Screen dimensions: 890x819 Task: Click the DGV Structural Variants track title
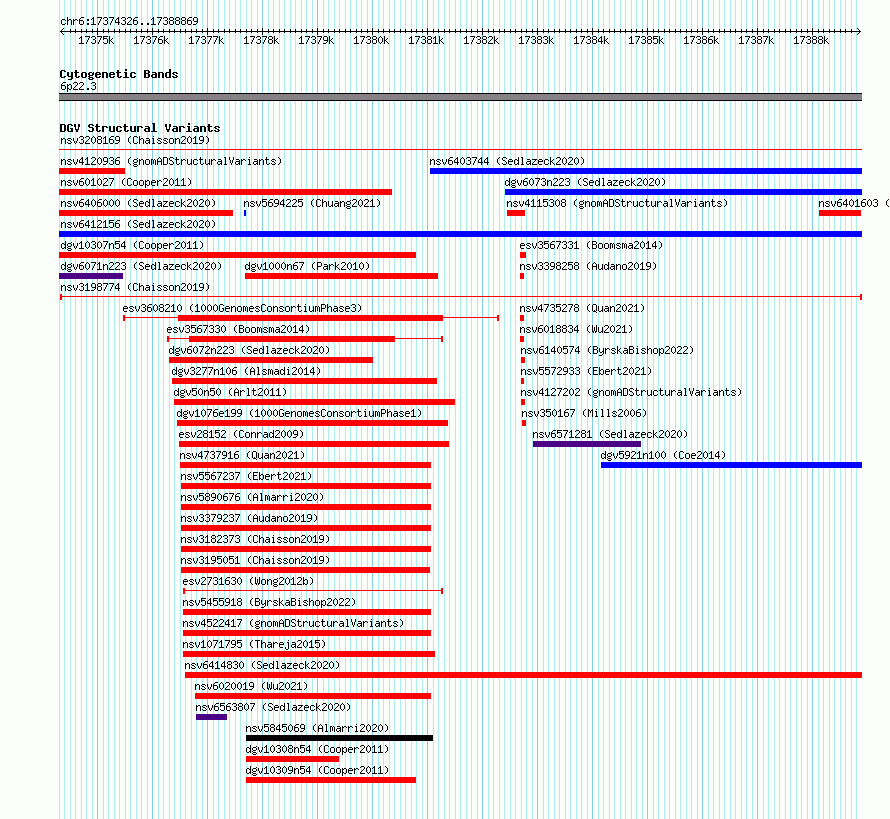[140, 128]
